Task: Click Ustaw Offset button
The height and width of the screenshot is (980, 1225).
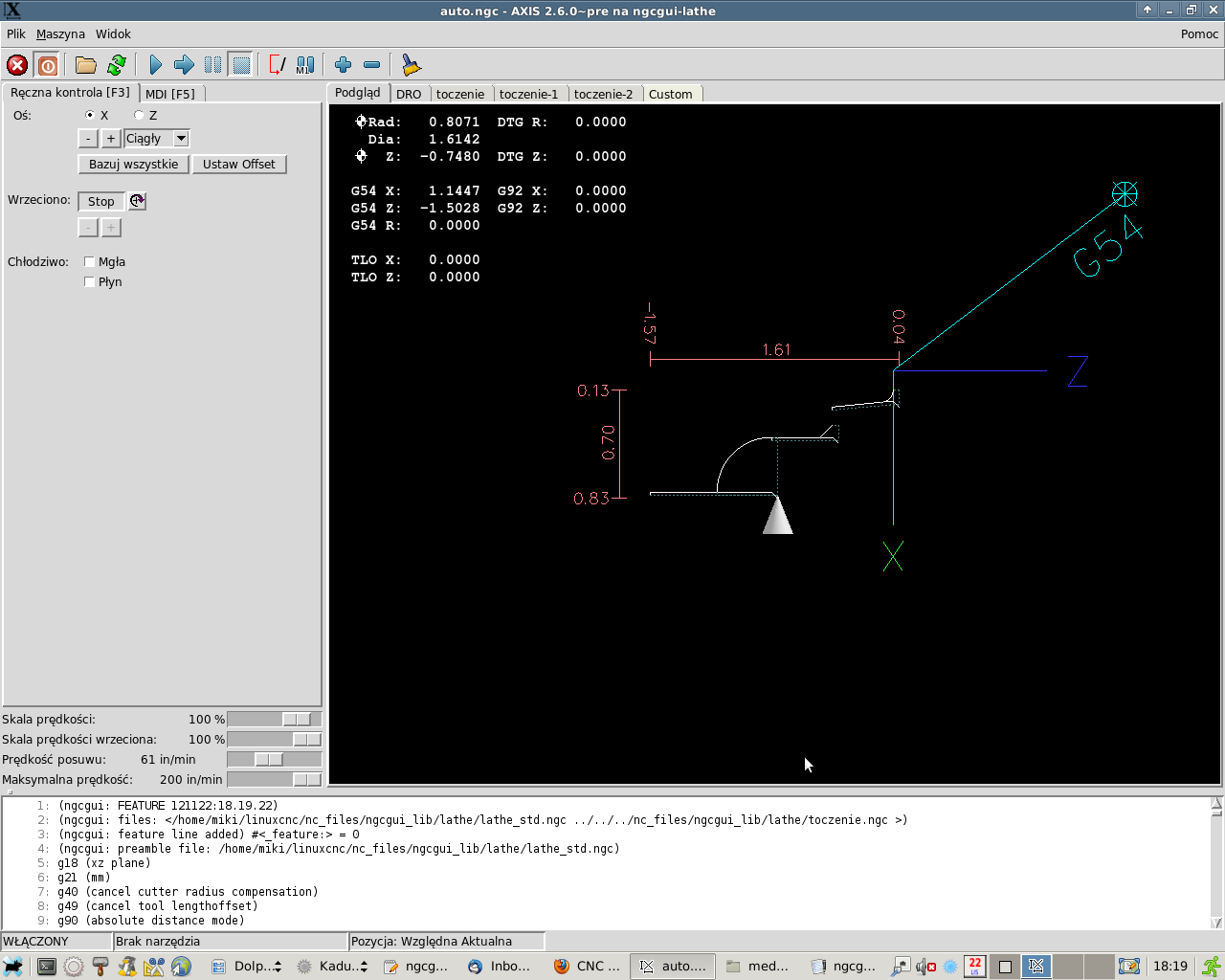Action: (x=239, y=165)
